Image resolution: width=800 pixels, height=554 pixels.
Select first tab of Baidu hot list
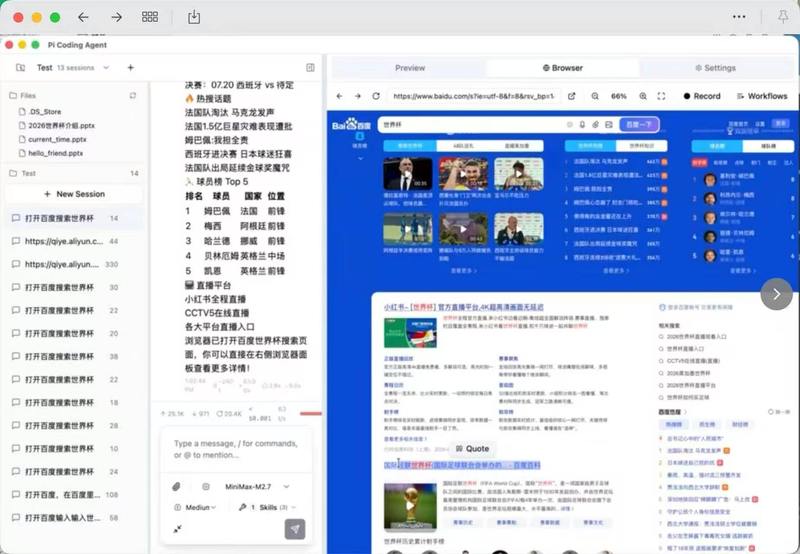(x=590, y=146)
